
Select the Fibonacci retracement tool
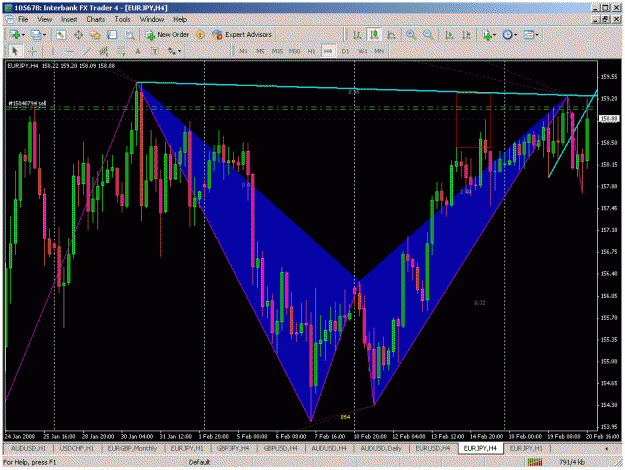click(x=121, y=51)
